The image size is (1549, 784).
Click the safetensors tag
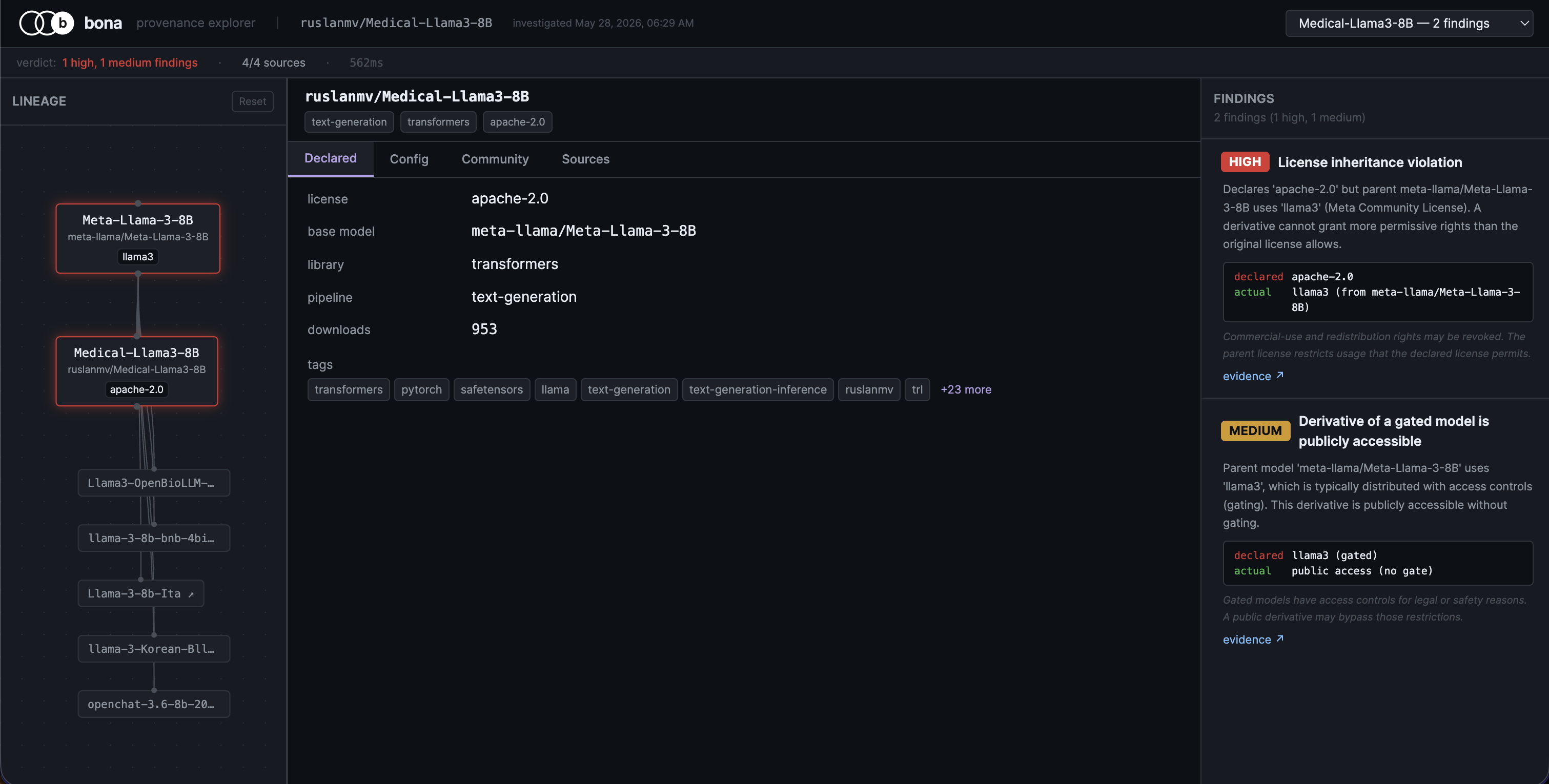[x=492, y=389]
